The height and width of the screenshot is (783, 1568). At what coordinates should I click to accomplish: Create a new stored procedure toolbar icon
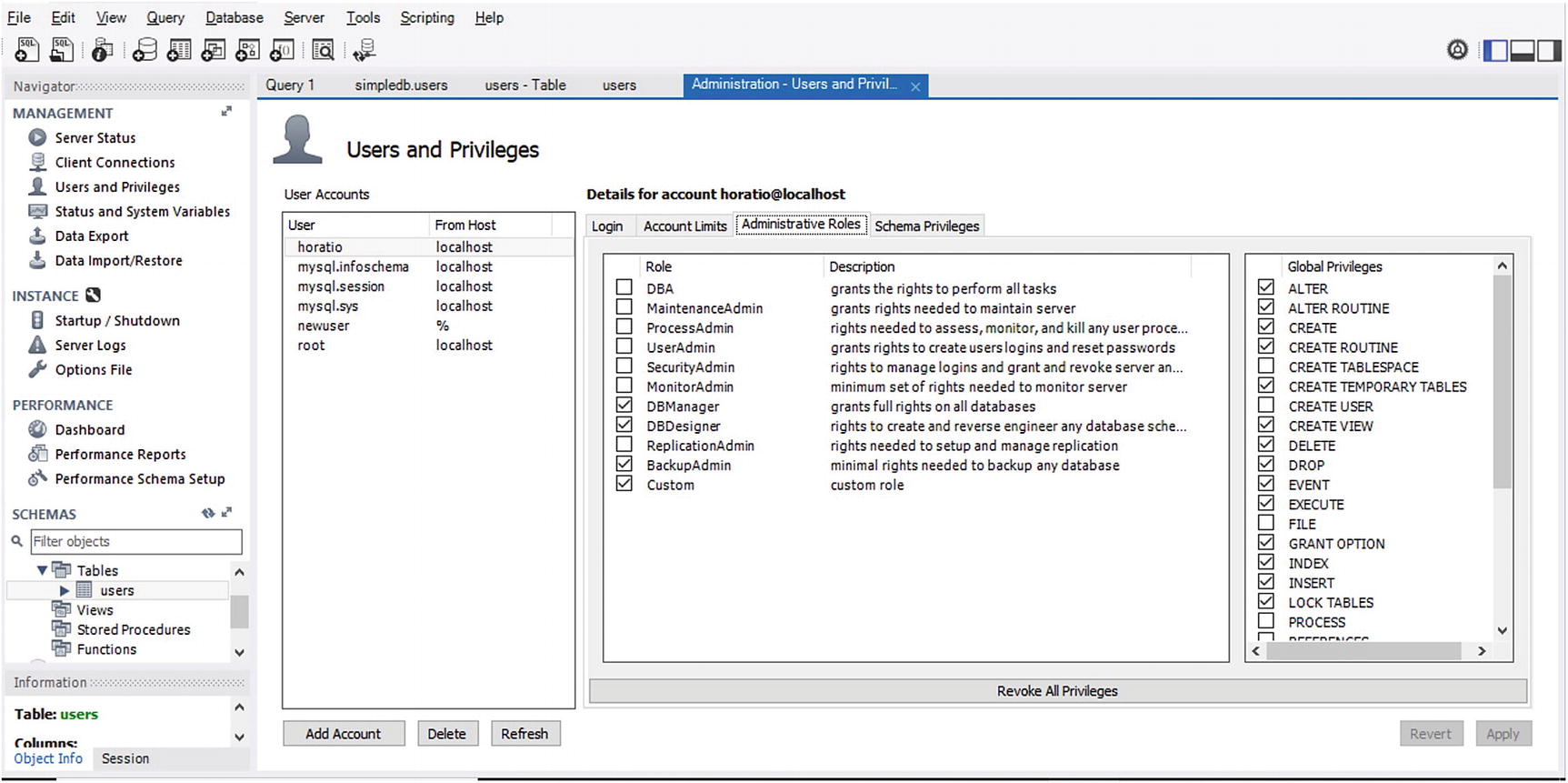point(248,50)
